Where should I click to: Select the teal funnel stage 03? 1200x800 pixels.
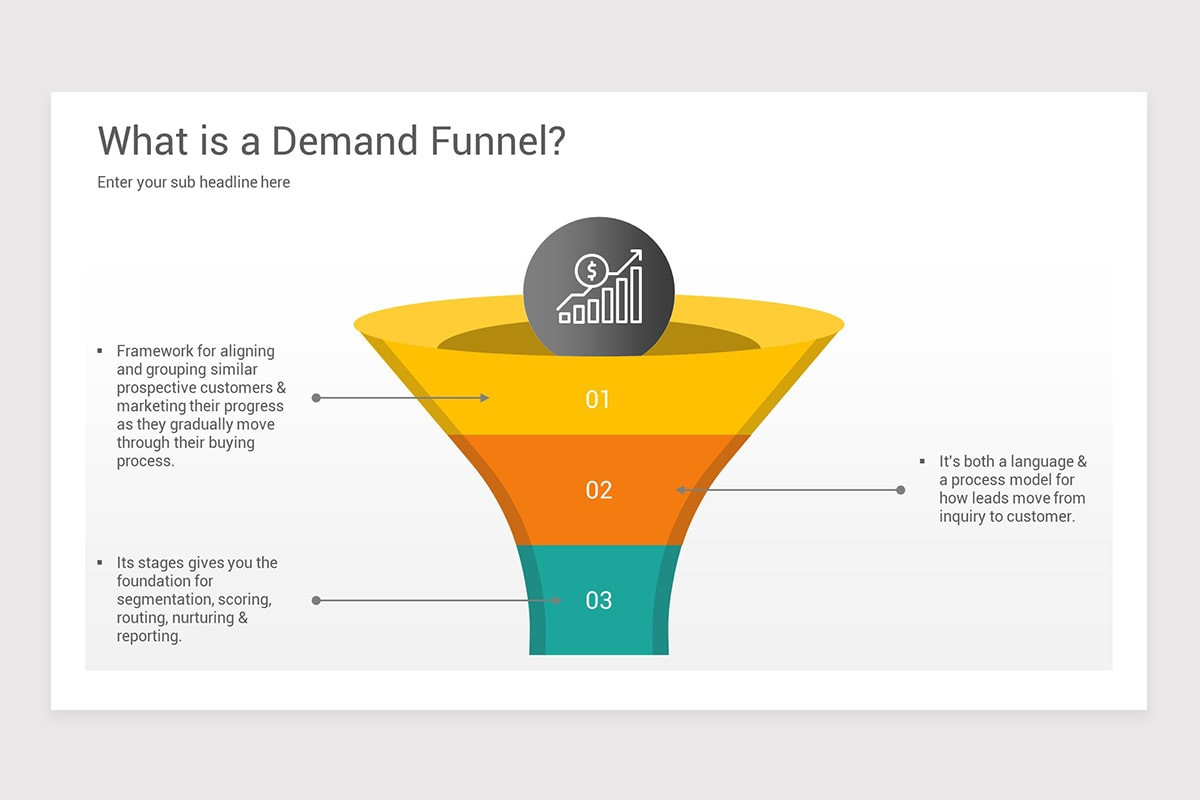tap(598, 600)
